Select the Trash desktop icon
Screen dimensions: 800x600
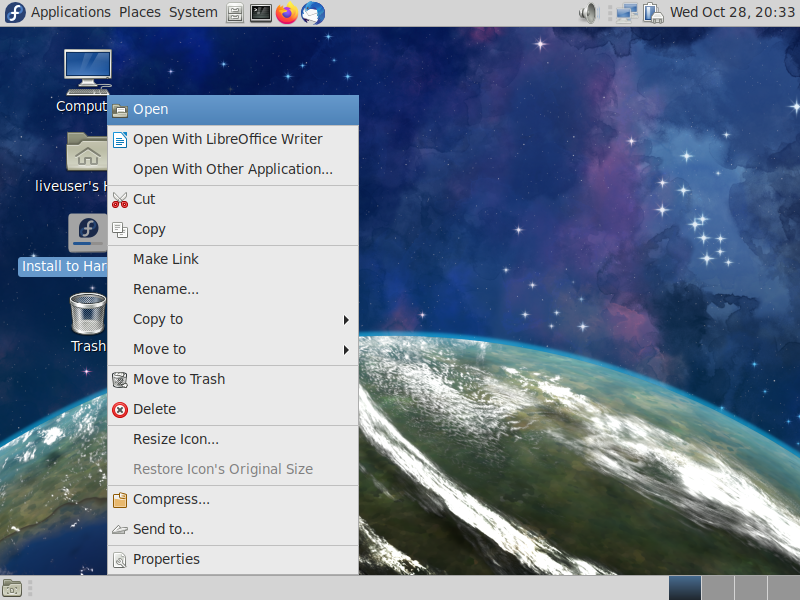(88, 314)
